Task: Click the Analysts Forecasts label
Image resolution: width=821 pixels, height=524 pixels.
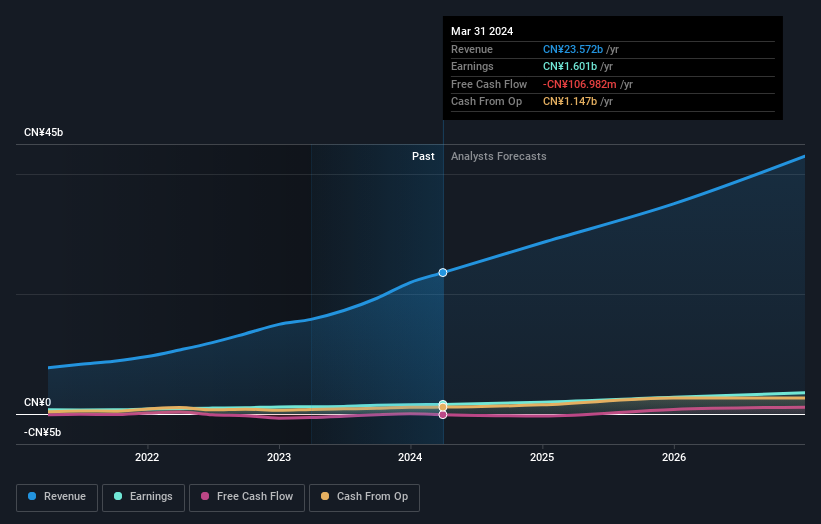Action: [x=498, y=157]
